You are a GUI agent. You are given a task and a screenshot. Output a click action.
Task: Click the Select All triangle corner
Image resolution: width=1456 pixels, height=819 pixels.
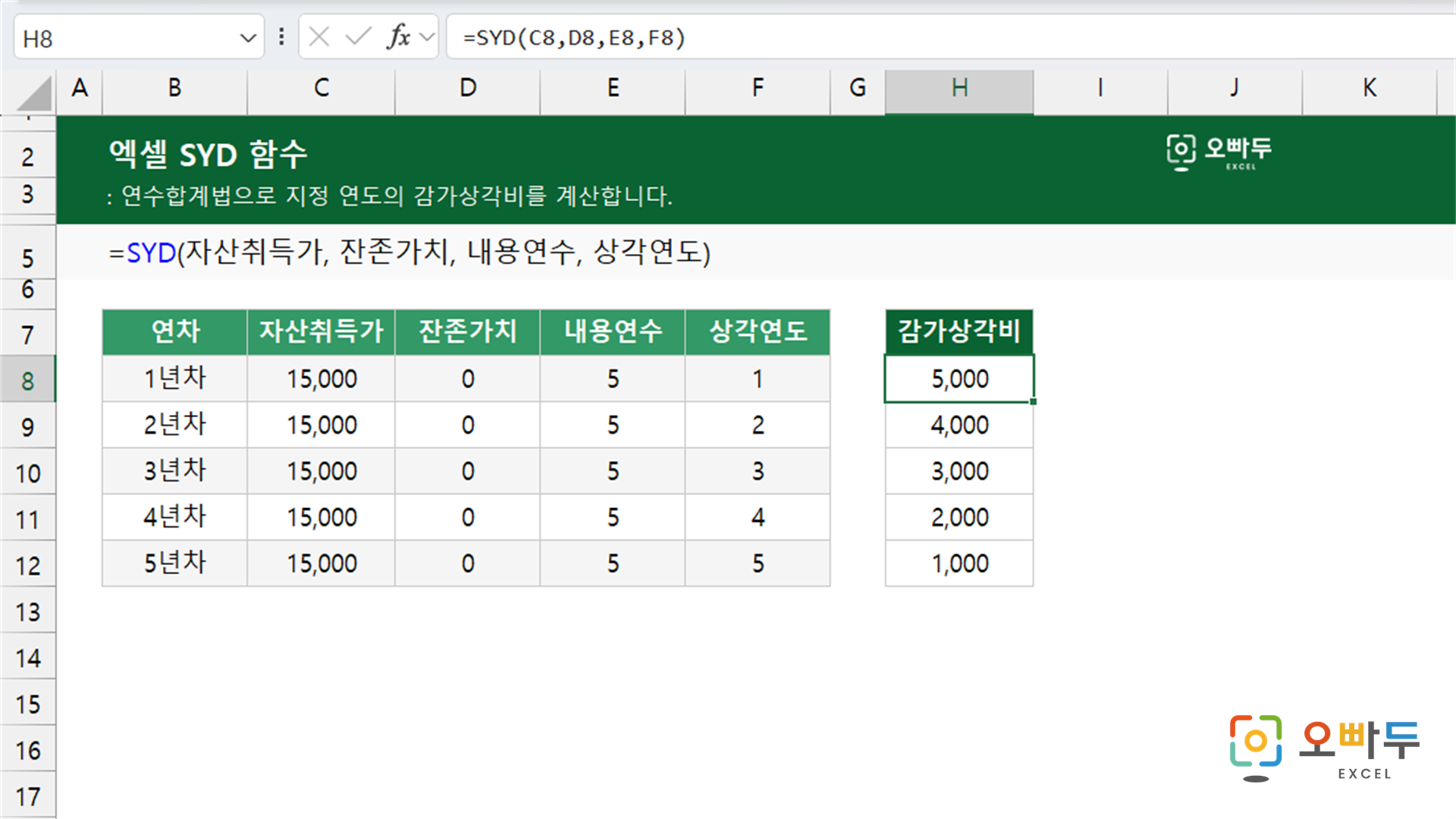(33, 93)
